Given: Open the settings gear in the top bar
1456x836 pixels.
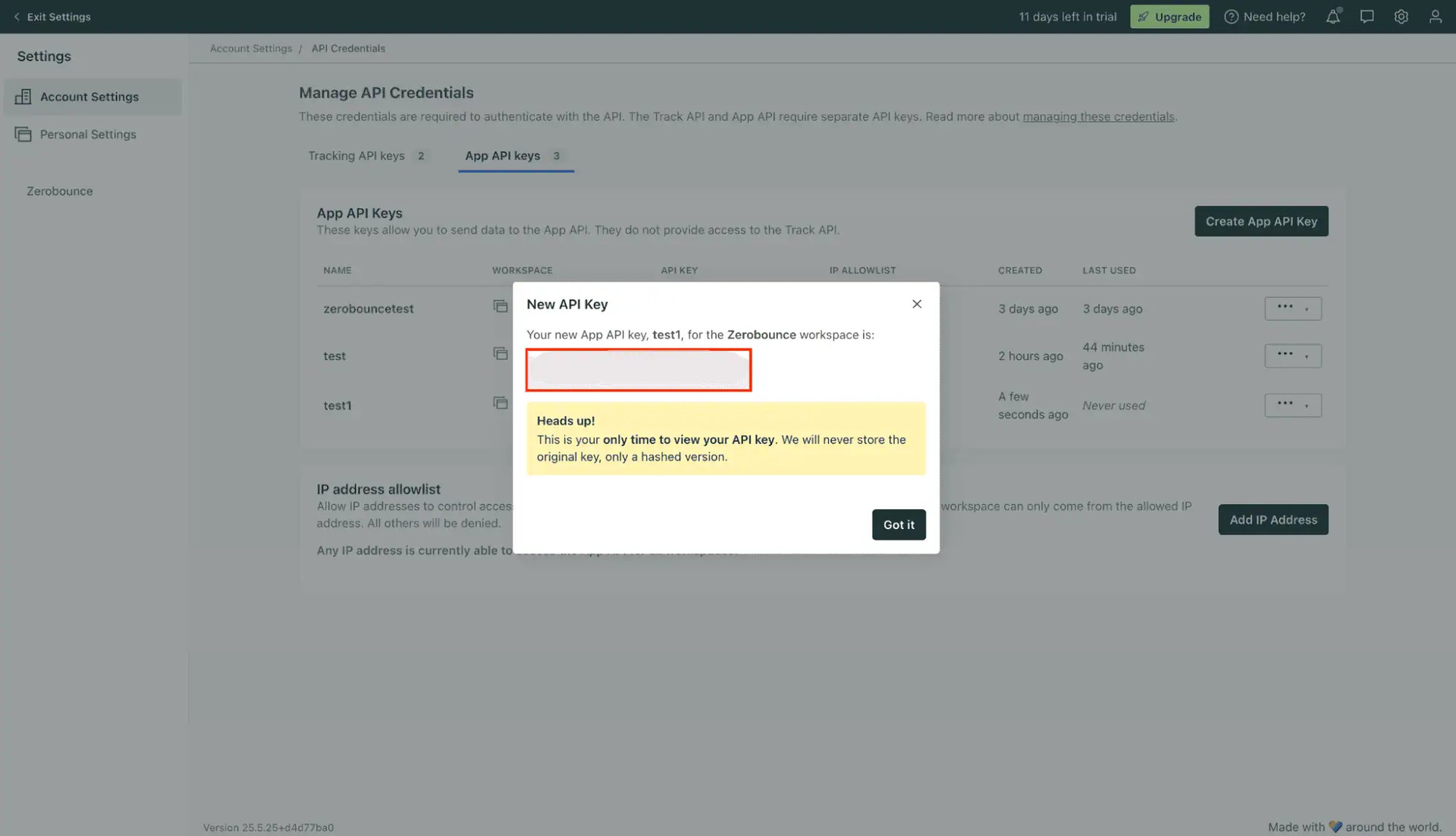Looking at the screenshot, I should point(1401,16).
